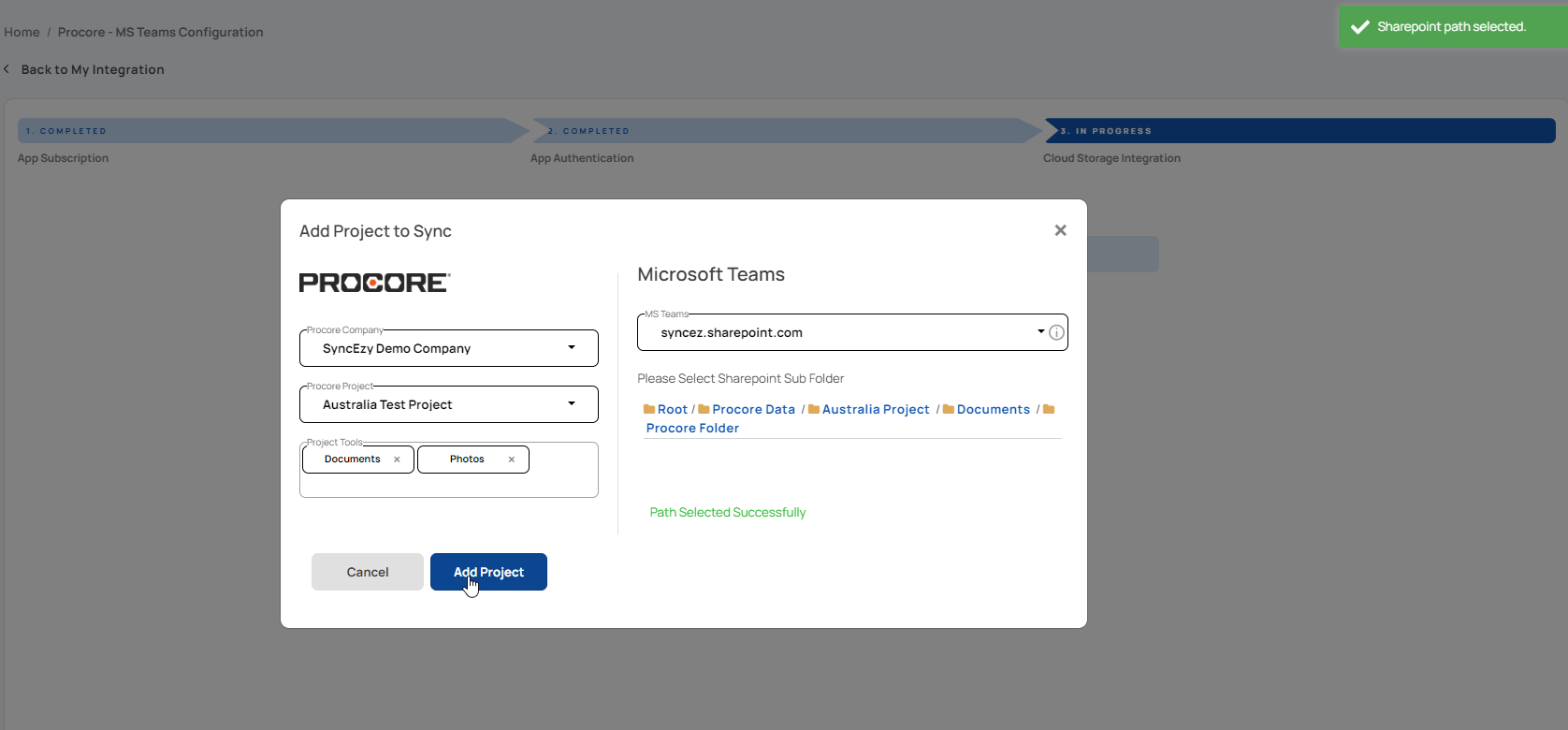Click the back arrow next to Back to My Integration
Viewport: 1568px width, 730px height.
click(x=7, y=69)
